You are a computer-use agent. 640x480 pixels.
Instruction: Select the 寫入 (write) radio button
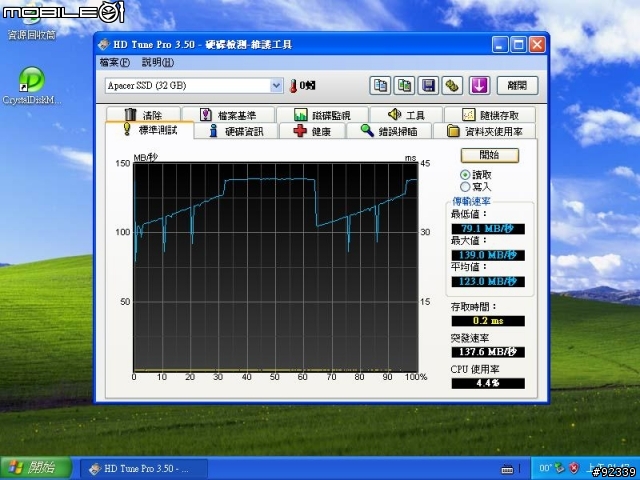[x=465, y=187]
